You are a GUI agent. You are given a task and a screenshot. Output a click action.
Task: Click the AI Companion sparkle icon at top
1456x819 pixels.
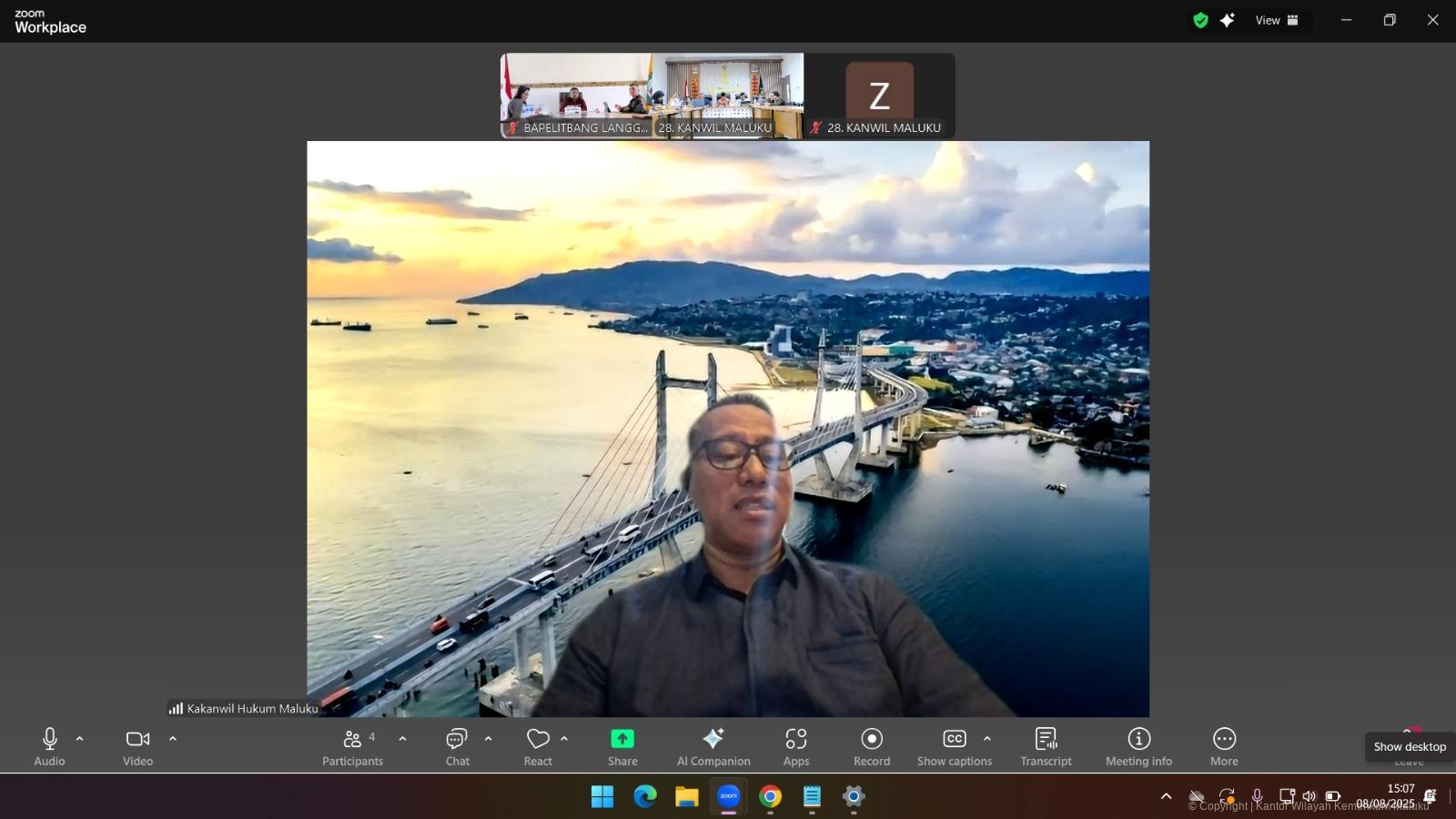[x=1228, y=20]
